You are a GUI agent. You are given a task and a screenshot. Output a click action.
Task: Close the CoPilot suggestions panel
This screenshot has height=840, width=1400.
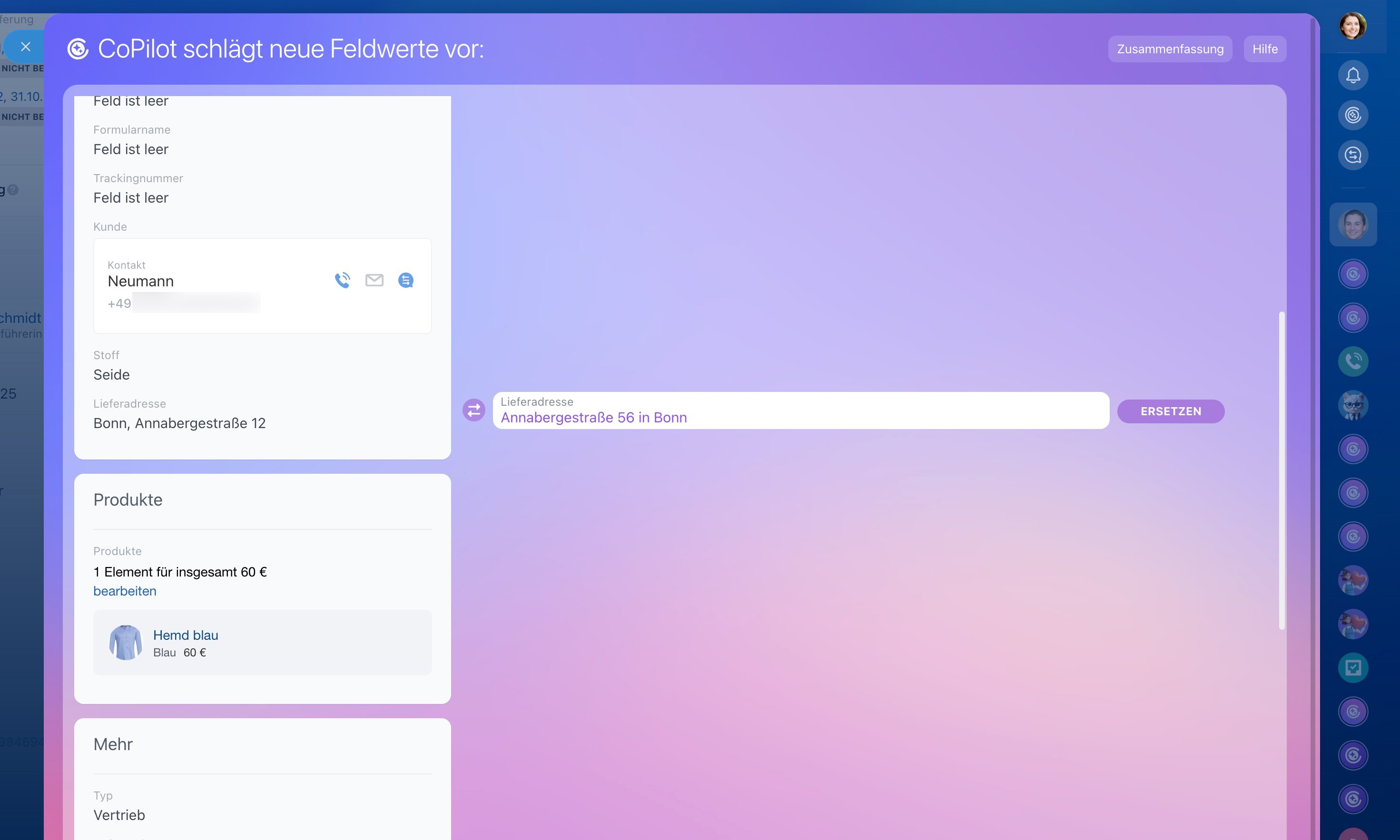click(x=26, y=47)
